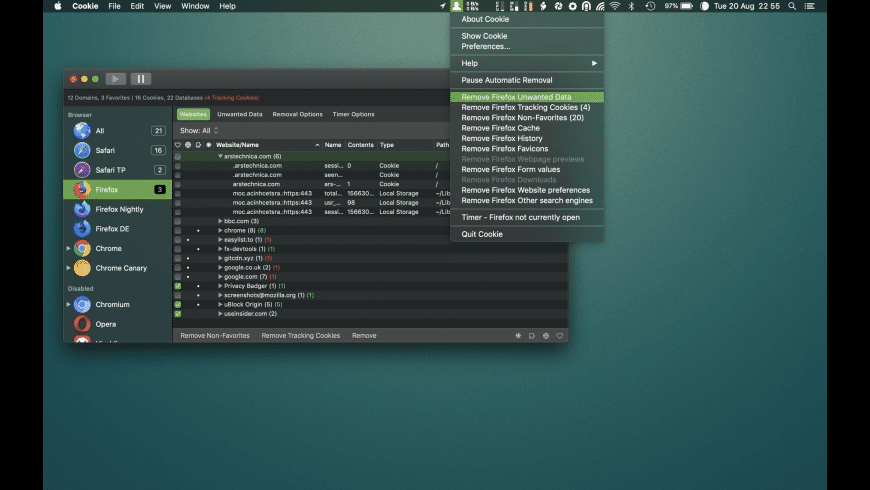
Task: Sort list by Website/Name column
Action: (x=267, y=145)
